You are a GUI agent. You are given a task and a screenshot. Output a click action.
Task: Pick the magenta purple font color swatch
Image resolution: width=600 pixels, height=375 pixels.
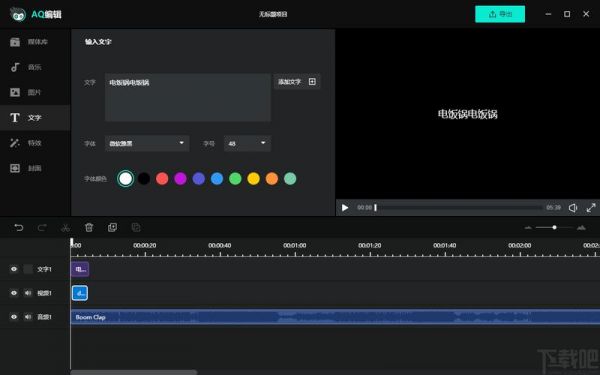click(x=180, y=178)
